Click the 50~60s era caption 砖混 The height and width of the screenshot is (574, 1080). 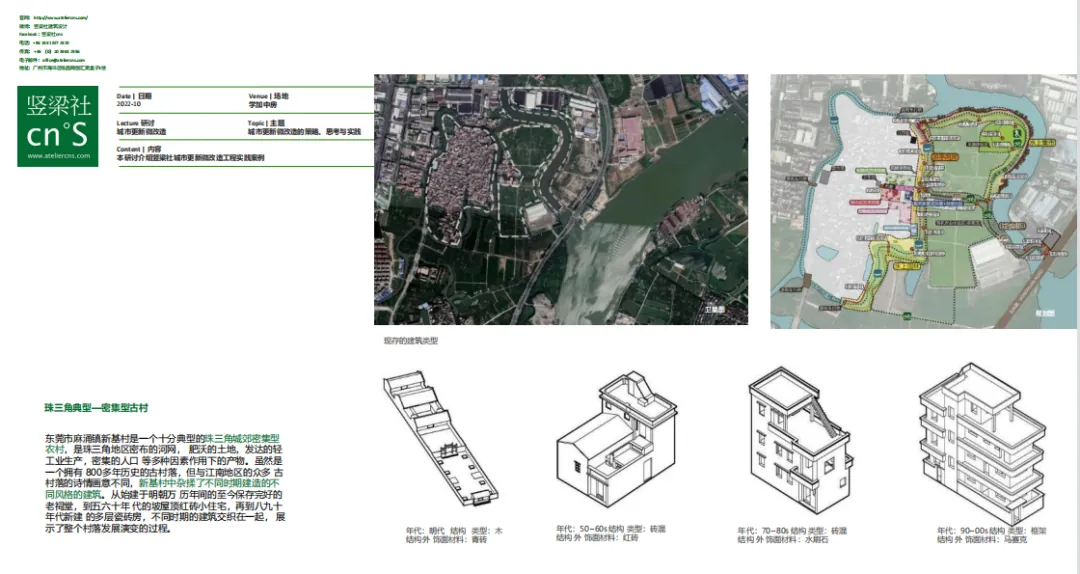click(x=657, y=529)
